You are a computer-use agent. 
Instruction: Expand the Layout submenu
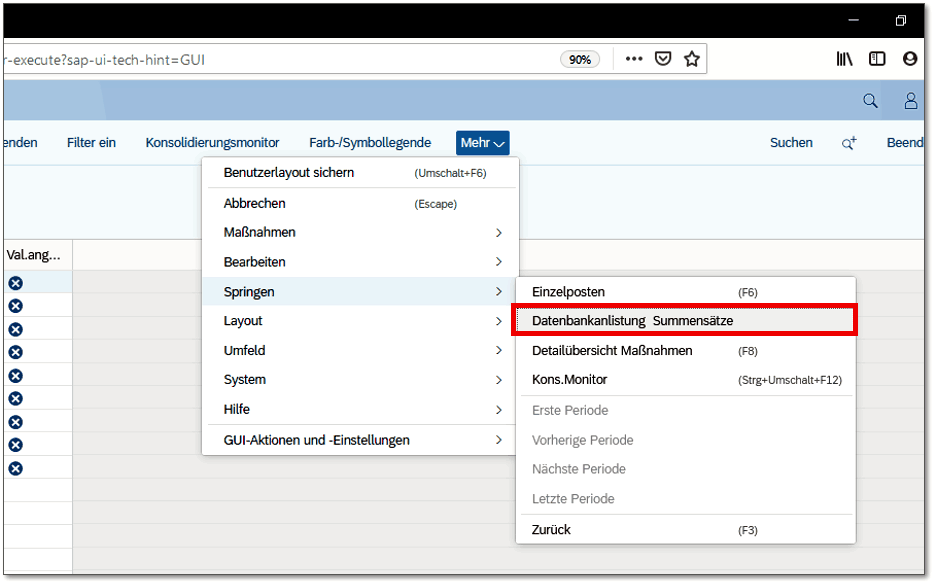pos(360,321)
